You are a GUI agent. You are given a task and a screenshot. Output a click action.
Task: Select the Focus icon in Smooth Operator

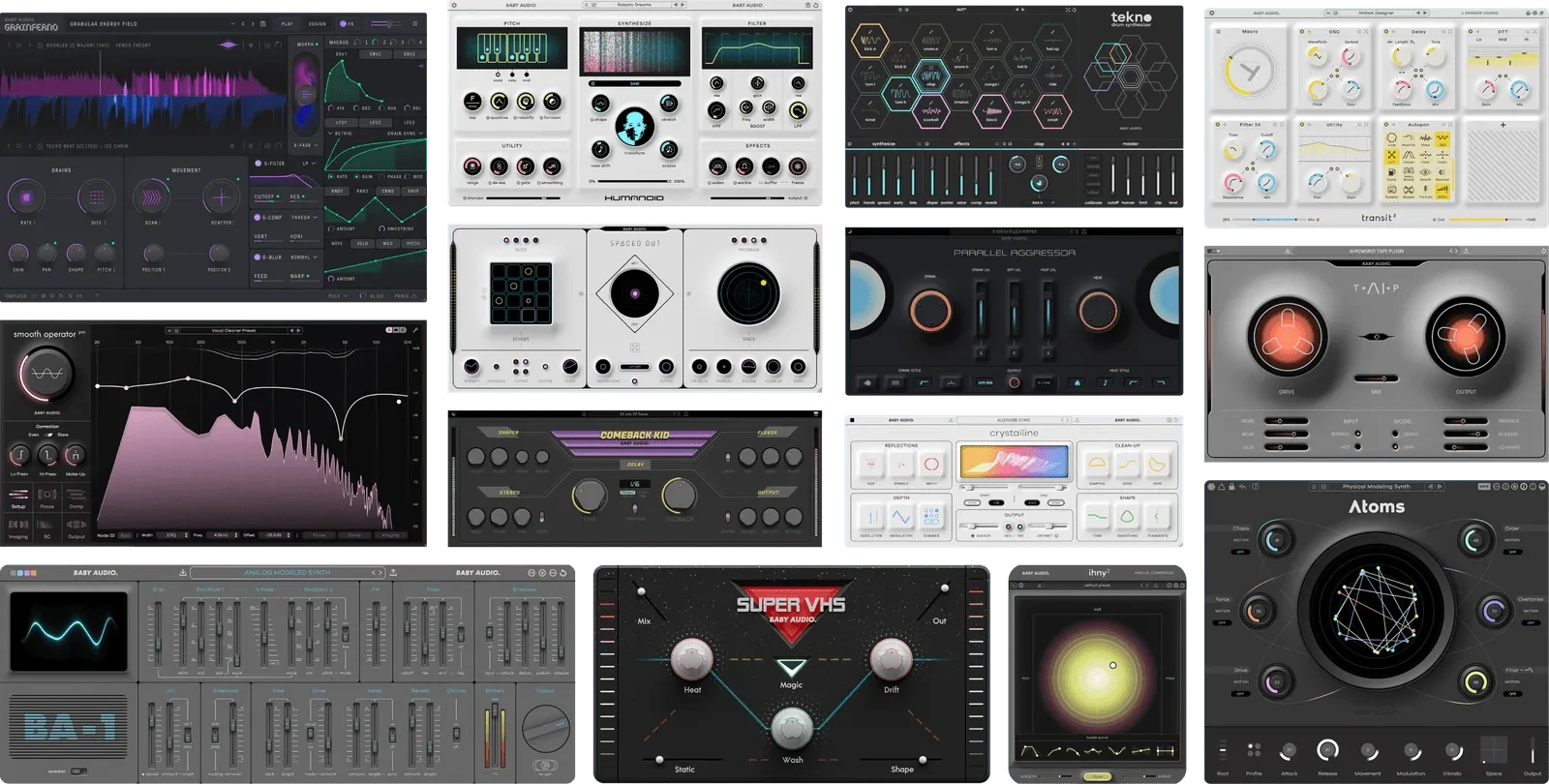tap(46, 495)
